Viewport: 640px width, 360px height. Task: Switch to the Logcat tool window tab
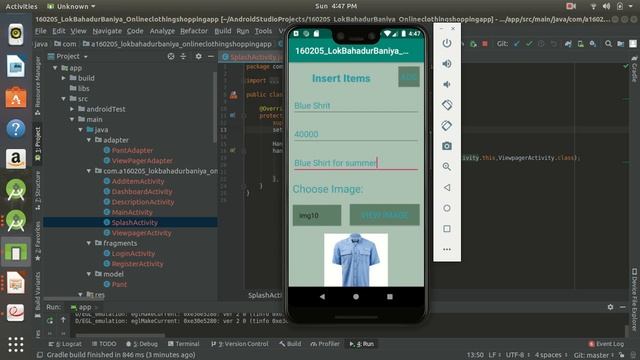[x=65, y=344]
